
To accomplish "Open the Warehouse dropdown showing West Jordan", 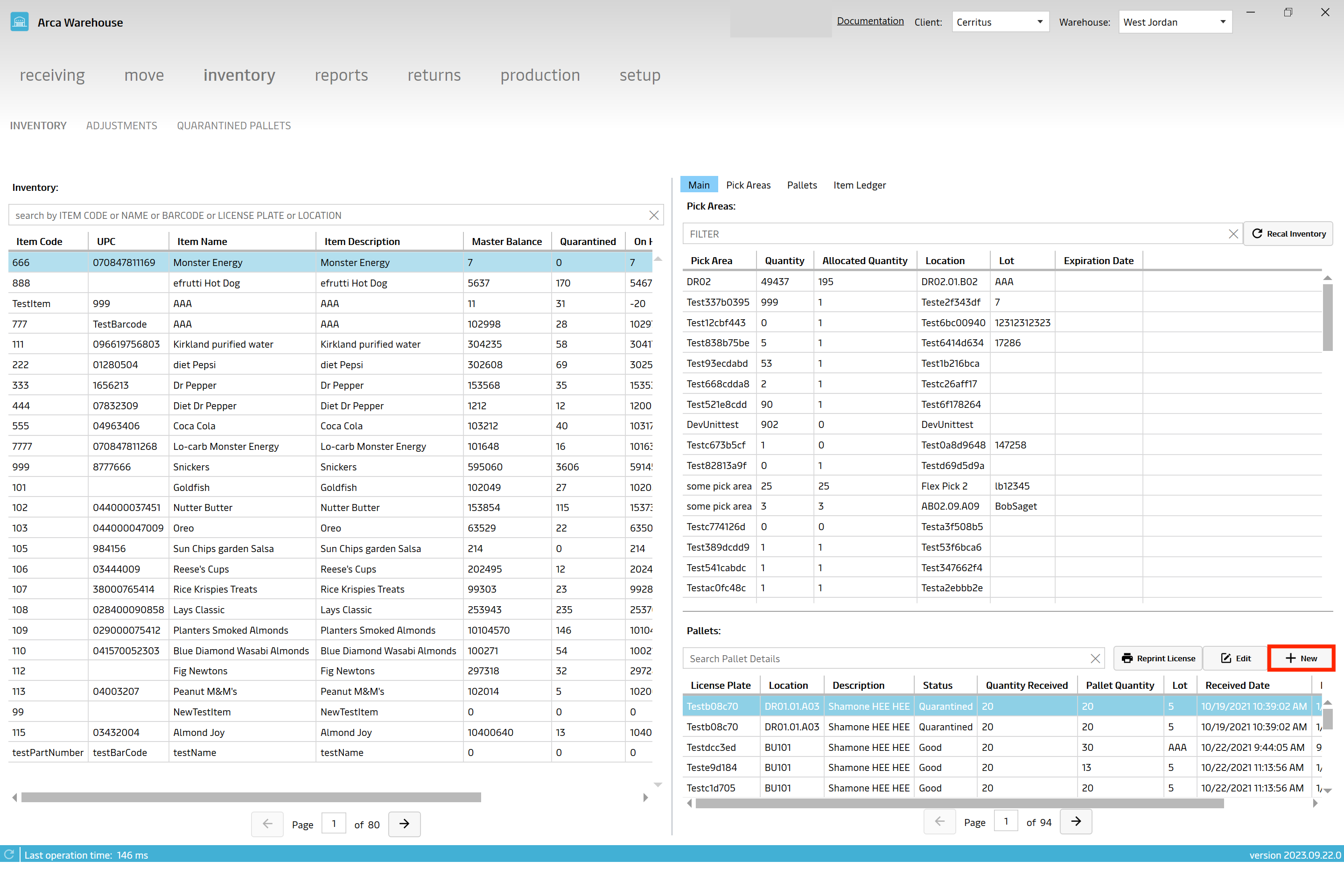I will tap(1175, 22).
